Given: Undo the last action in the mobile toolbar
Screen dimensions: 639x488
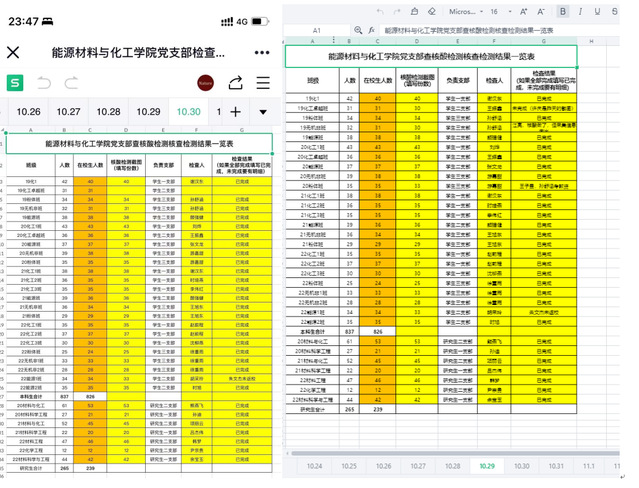Looking at the screenshot, I should (45, 82).
